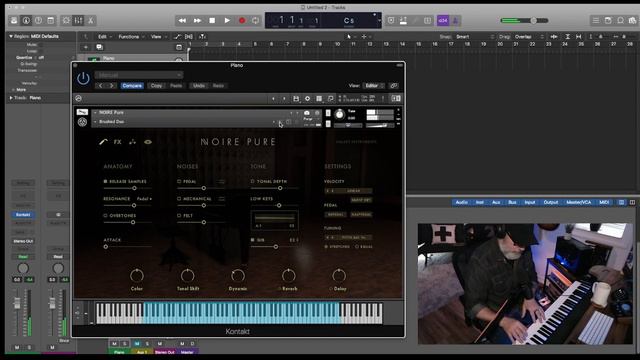Open the Resonance Pedal dropdown

tap(144, 199)
